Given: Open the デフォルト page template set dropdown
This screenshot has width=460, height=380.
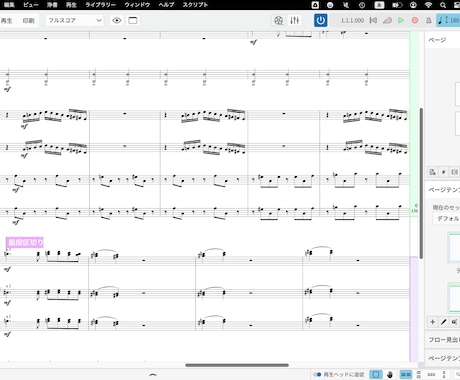Looking at the screenshot, I should [x=447, y=219].
